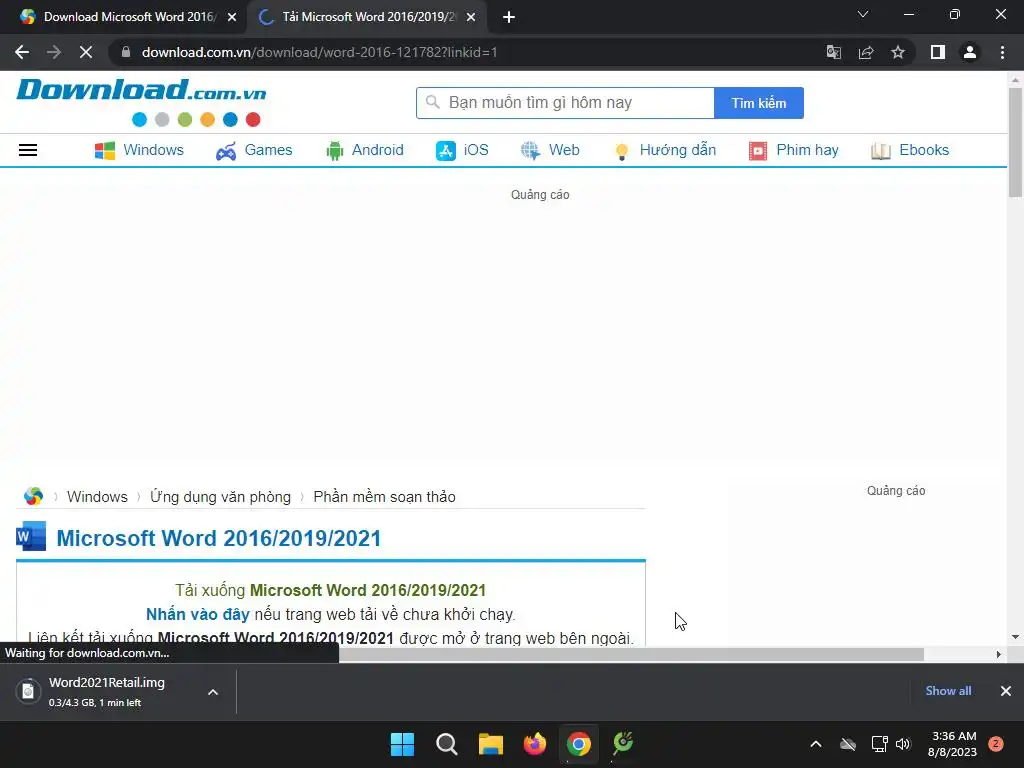This screenshot has height=768, width=1024.
Task: Click the 'Nhấn vào đây' download link
Action: pos(198,615)
